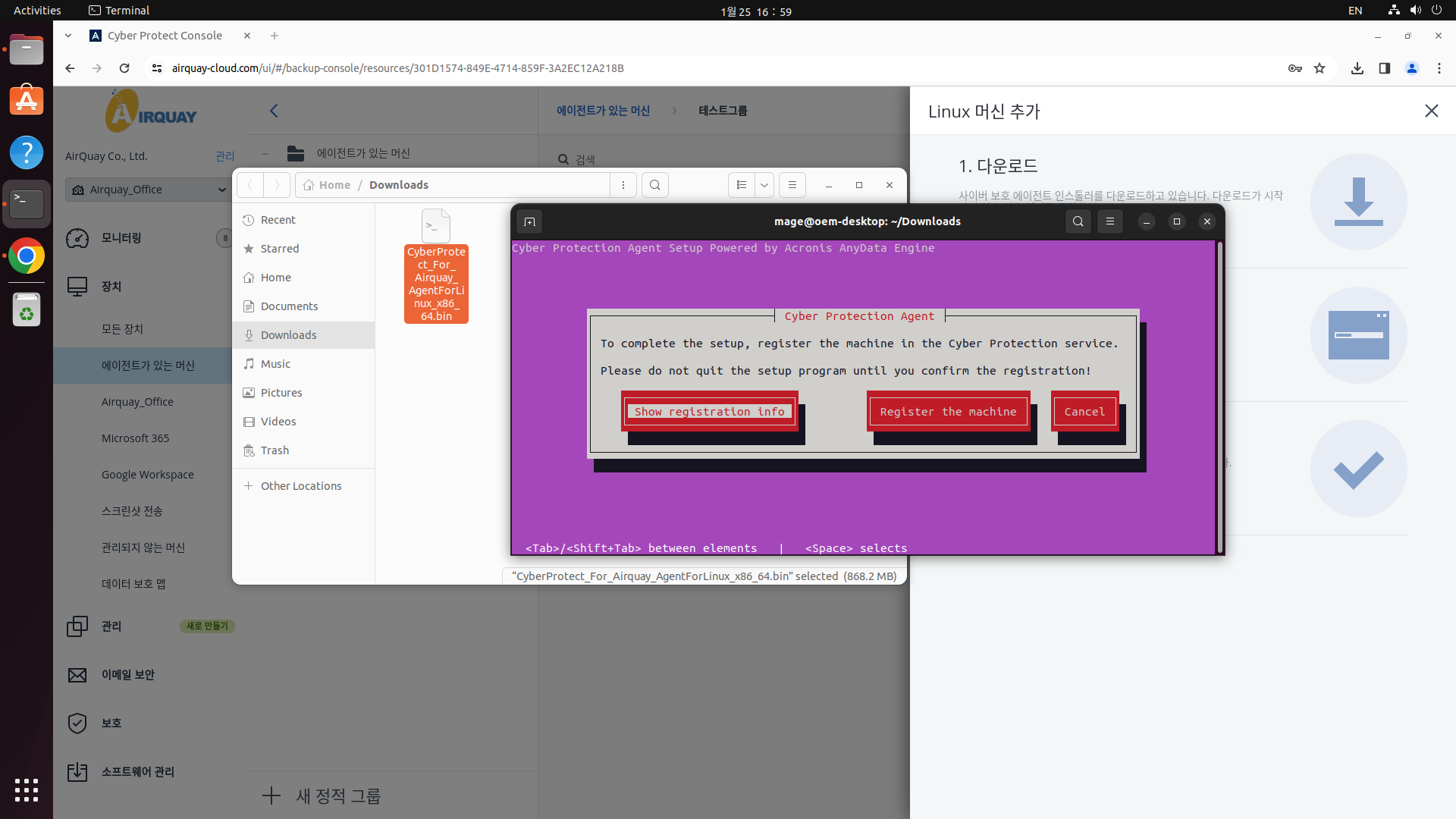This screenshot has width=1456, height=819.
Task: Click terminal vertical scrollbar
Action: [x=1219, y=394]
